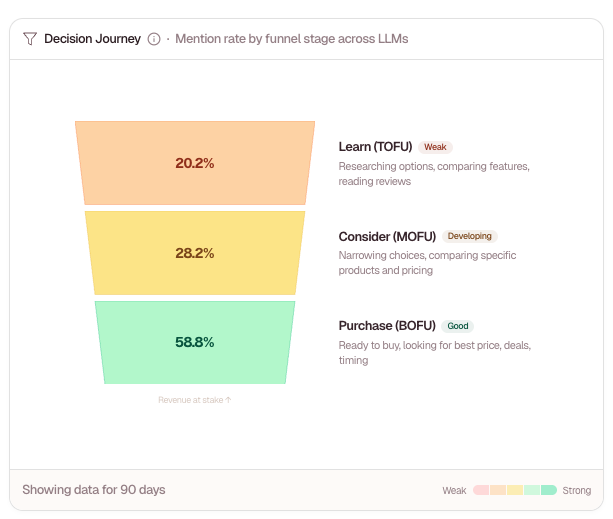Click the Mention rate by funnel stage subtitle
The image size is (613, 519).
[x=291, y=39]
